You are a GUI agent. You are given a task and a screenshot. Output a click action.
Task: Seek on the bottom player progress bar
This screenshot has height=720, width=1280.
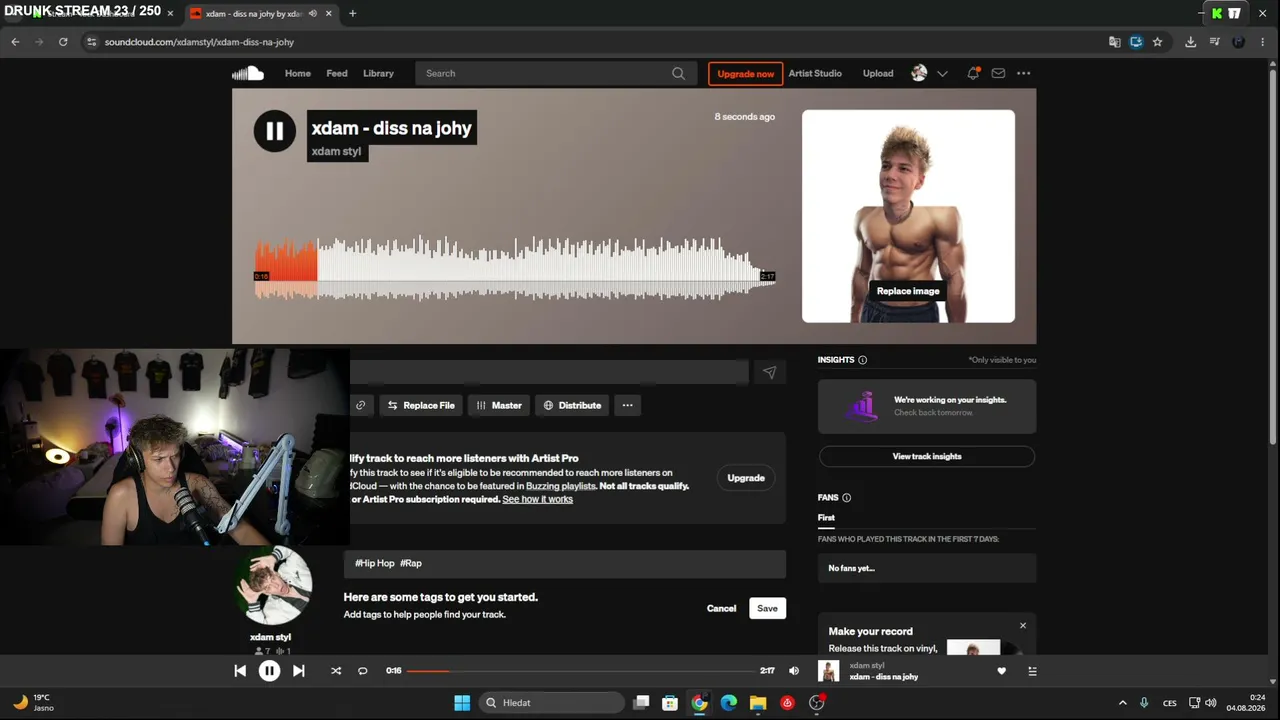580,671
